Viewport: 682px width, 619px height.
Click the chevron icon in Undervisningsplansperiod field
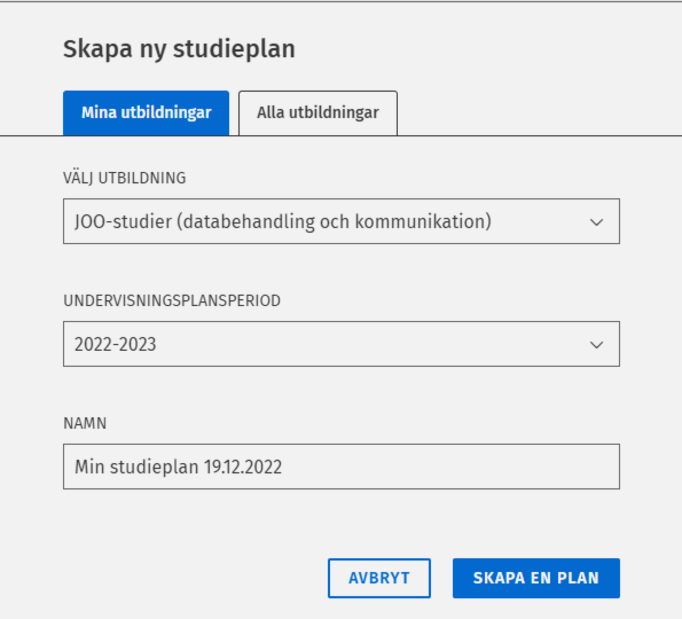pos(597,345)
